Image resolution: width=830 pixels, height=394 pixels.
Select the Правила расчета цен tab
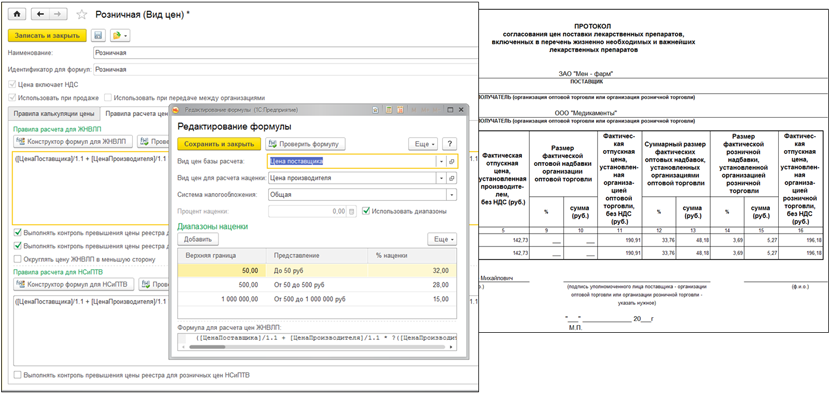point(136,114)
